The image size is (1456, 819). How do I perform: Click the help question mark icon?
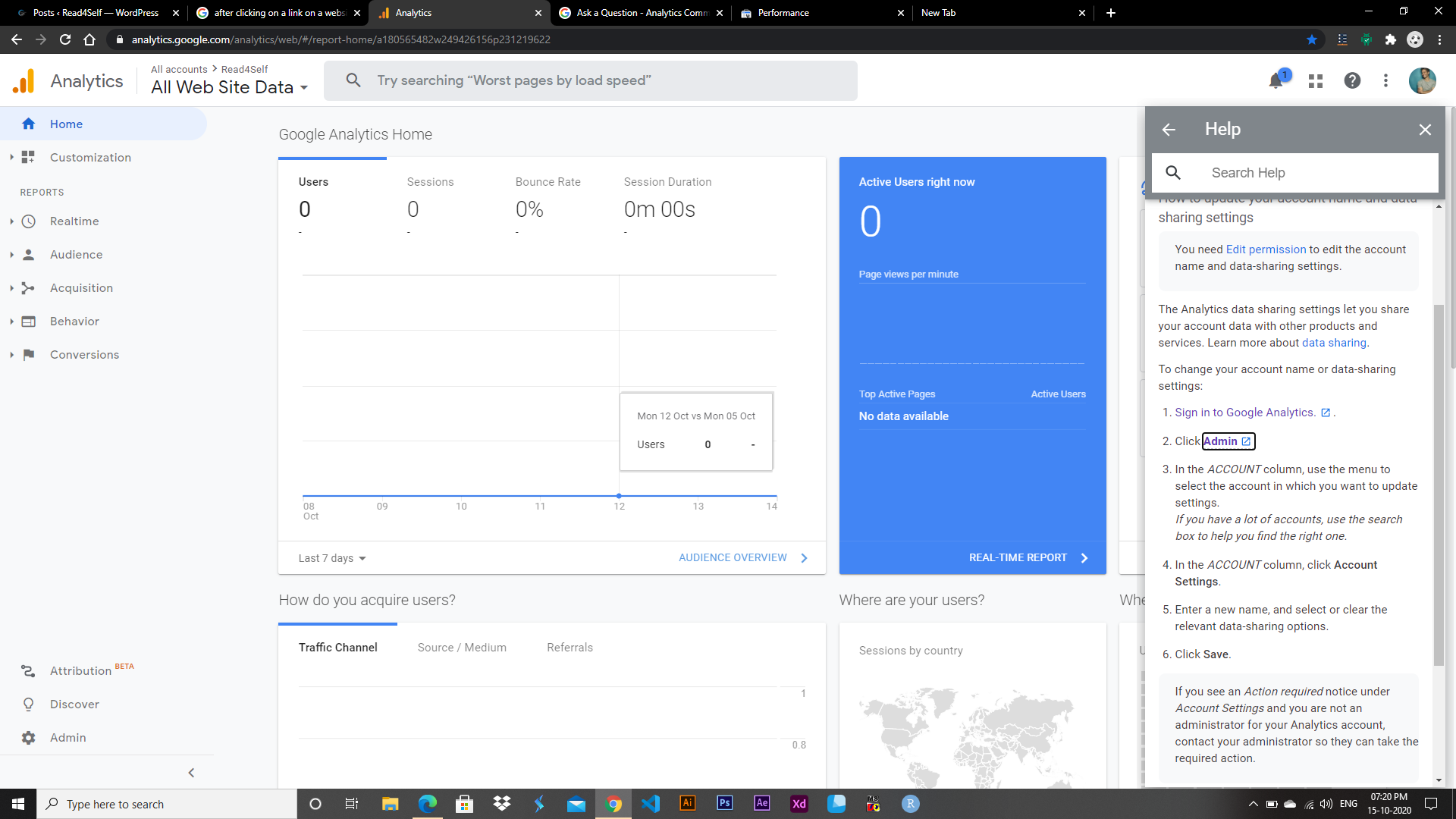(1352, 81)
